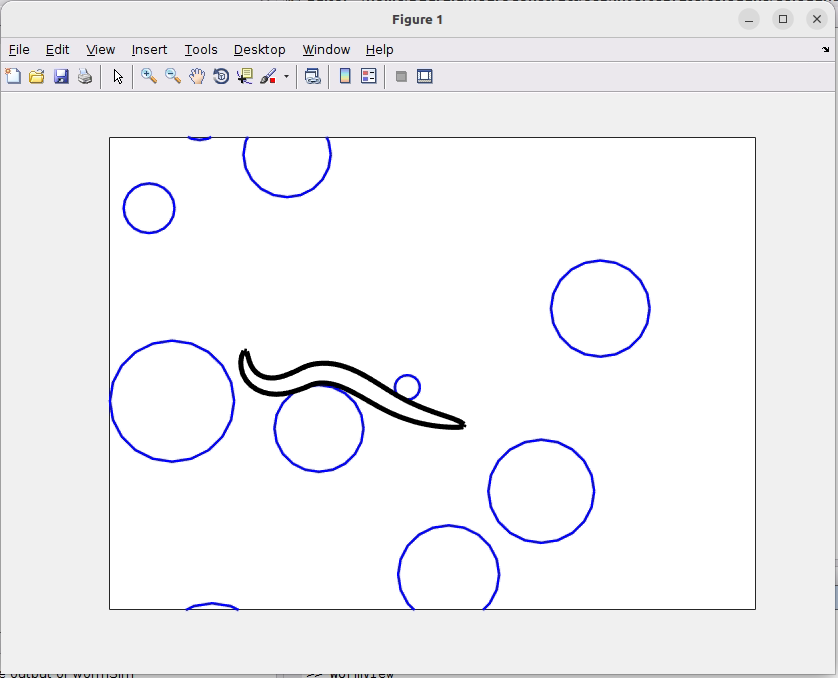Image resolution: width=838 pixels, height=678 pixels.
Task: Open a file with the folder icon
Action: click(x=37, y=76)
